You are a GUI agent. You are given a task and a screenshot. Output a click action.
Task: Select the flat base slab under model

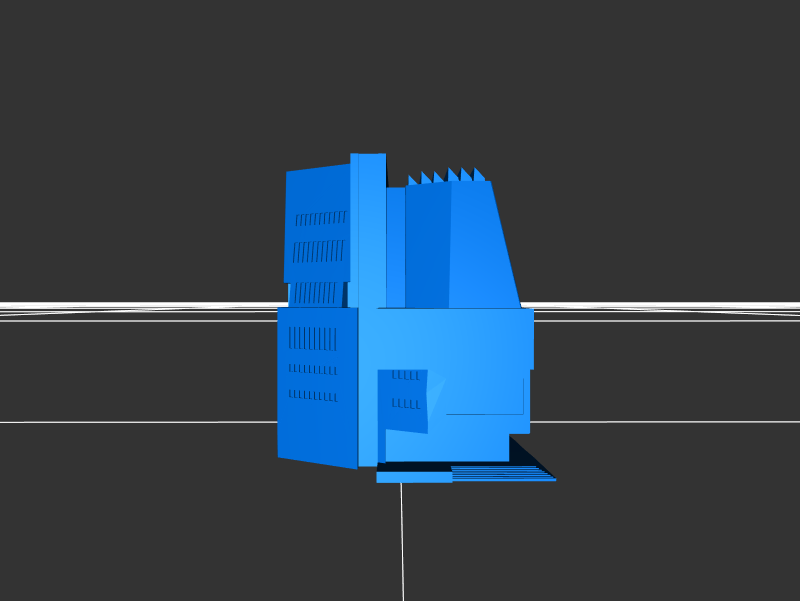[x=413, y=477]
